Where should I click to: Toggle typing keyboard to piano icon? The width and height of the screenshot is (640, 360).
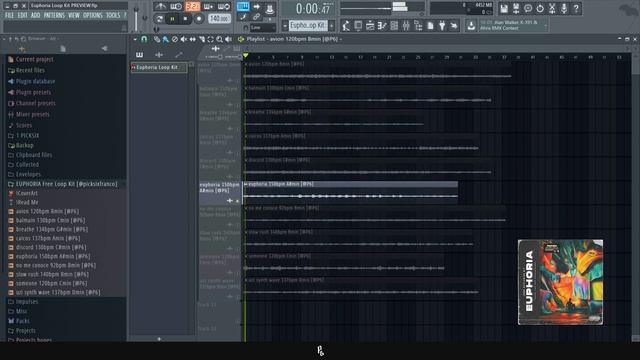243,7
